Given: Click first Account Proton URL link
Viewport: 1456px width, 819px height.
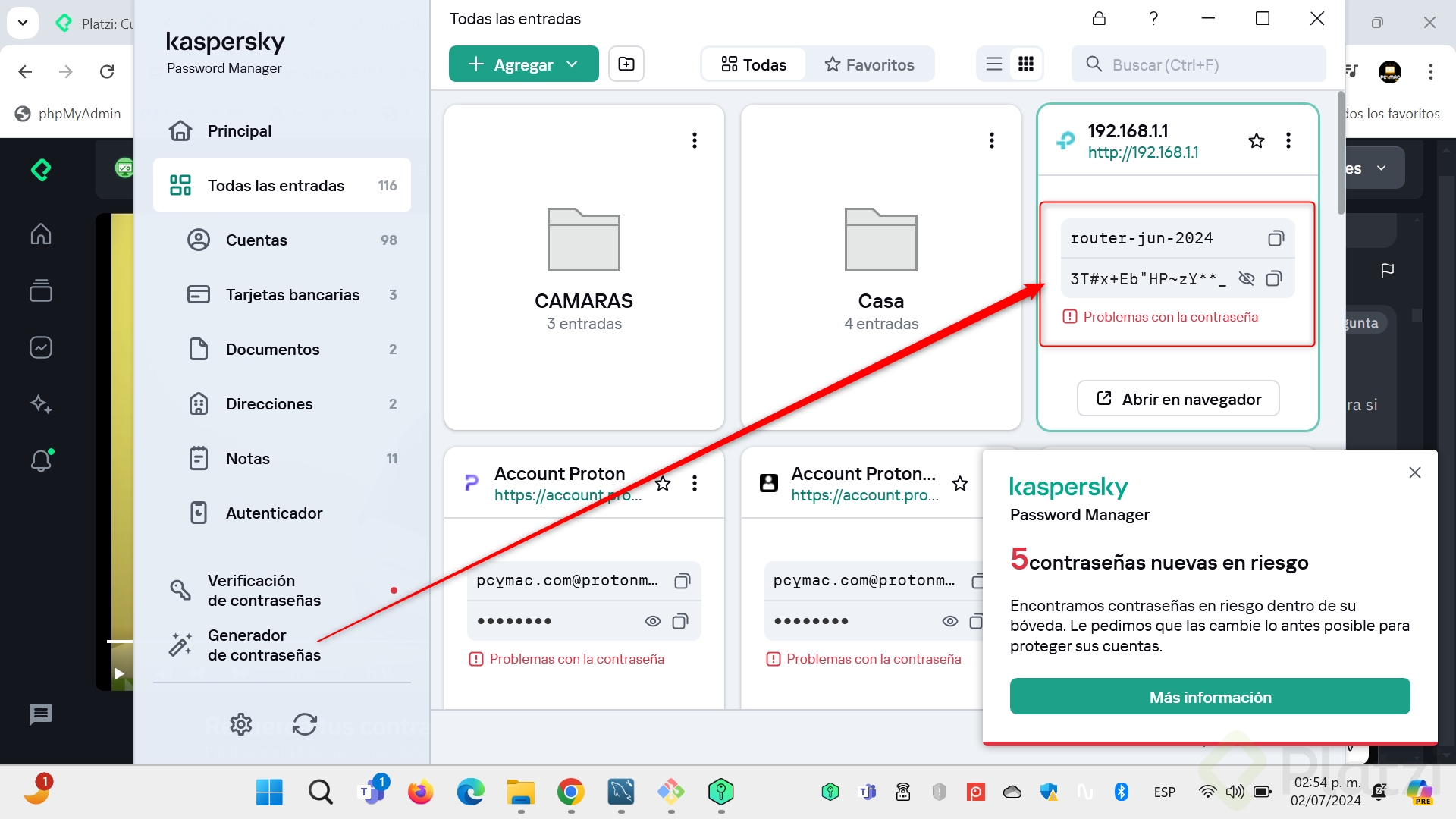Looking at the screenshot, I should pos(568,495).
